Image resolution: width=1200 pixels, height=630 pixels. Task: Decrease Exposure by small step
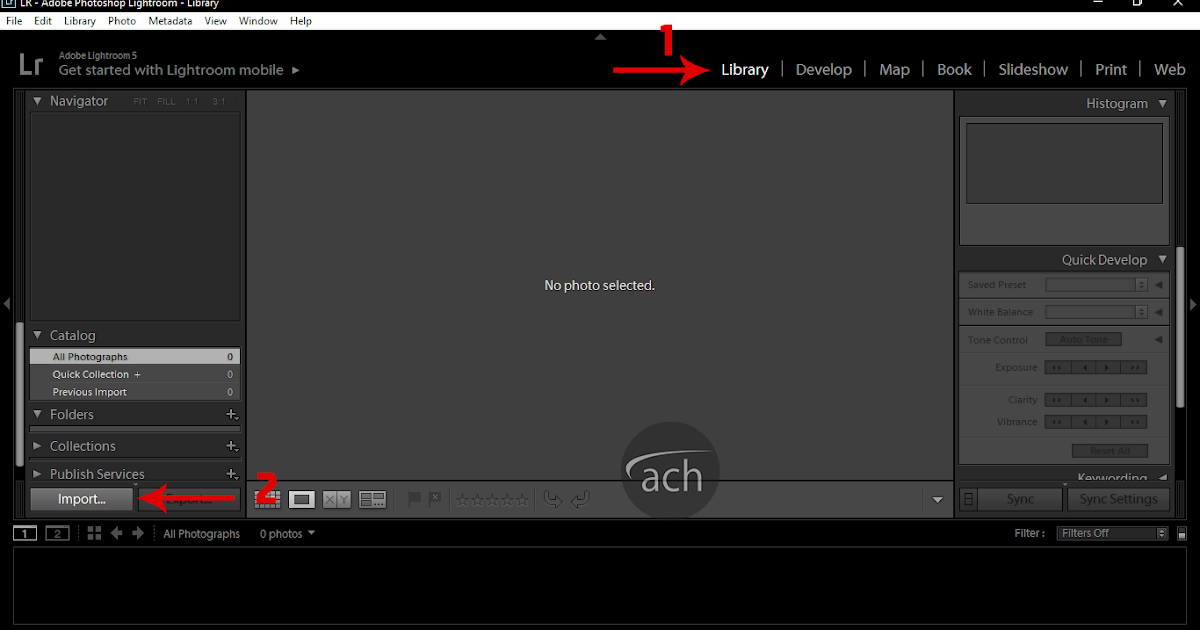(1083, 368)
